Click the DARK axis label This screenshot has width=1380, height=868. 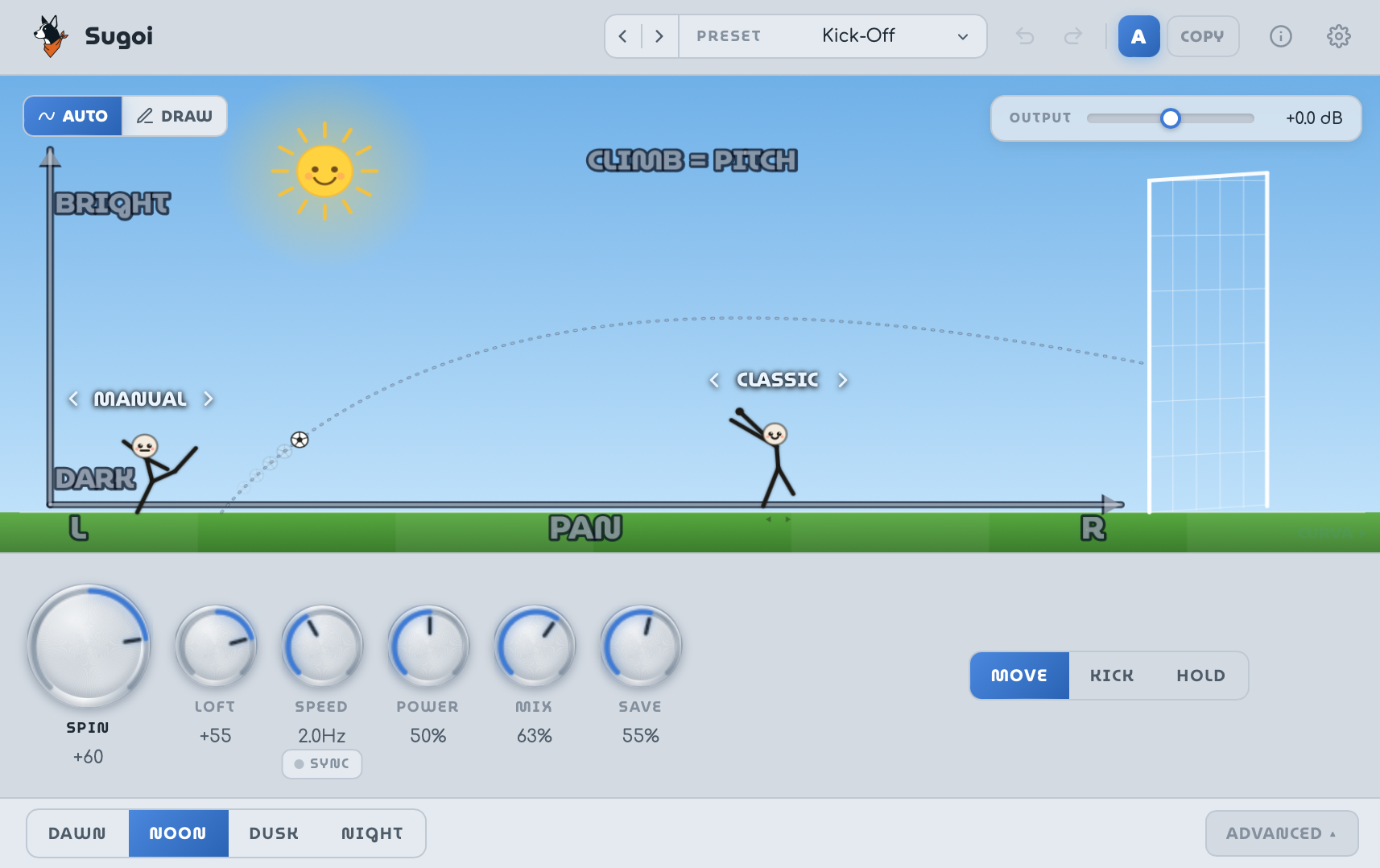95,478
